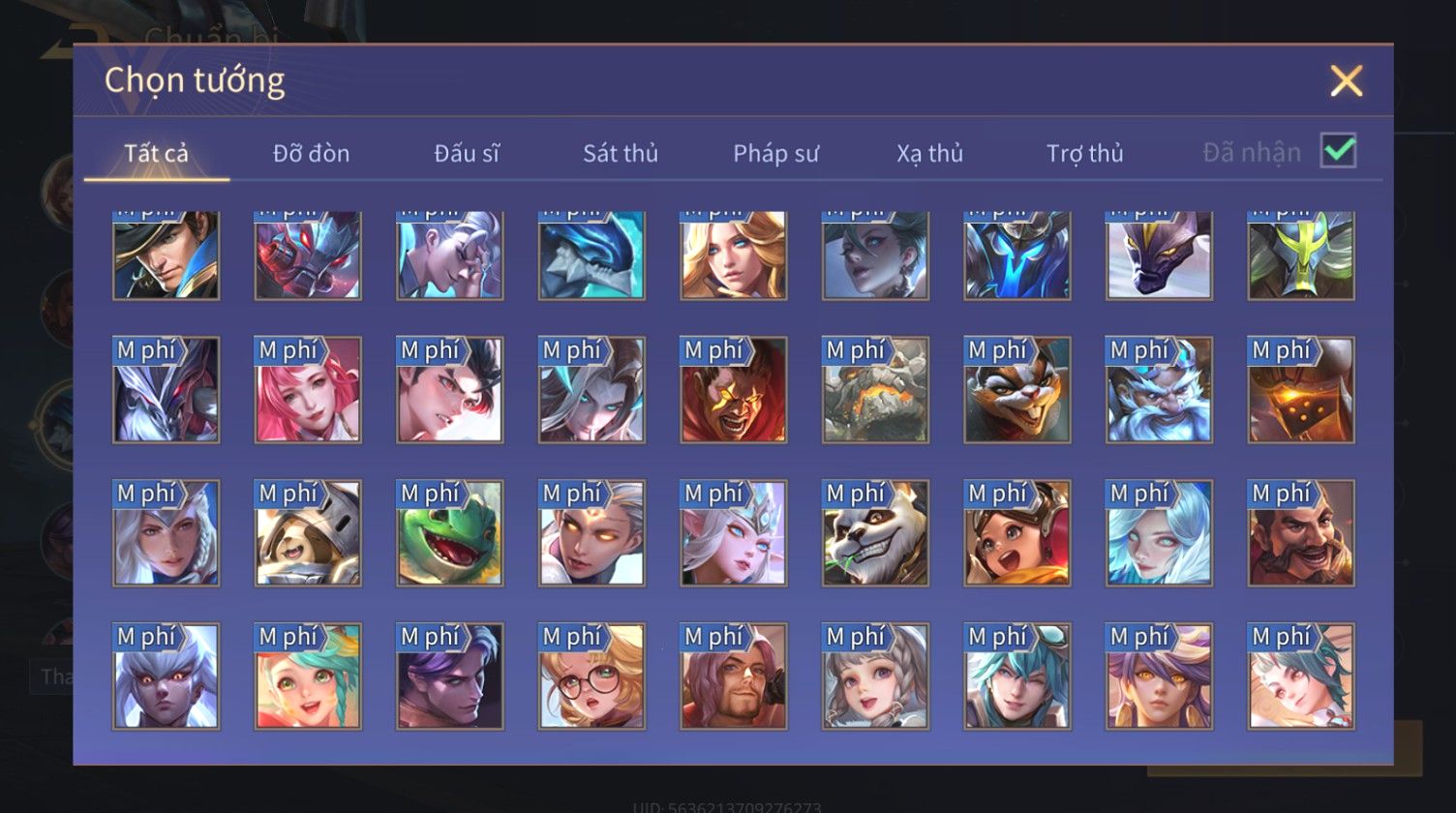Open the Sát thủ tab
The width and height of the screenshot is (1456, 813).
(x=621, y=153)
